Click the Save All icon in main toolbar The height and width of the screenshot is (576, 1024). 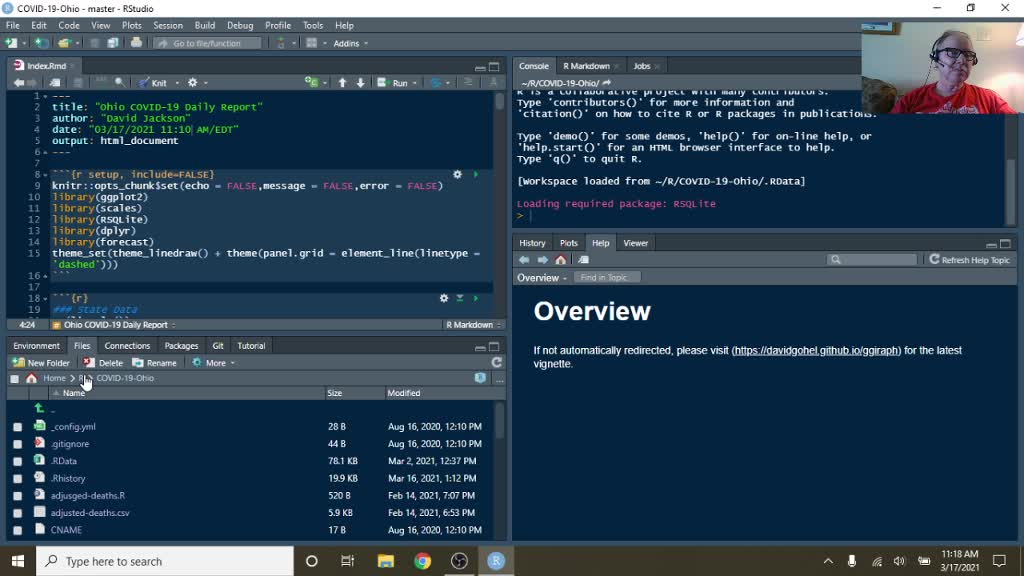[x=113, y=43]
